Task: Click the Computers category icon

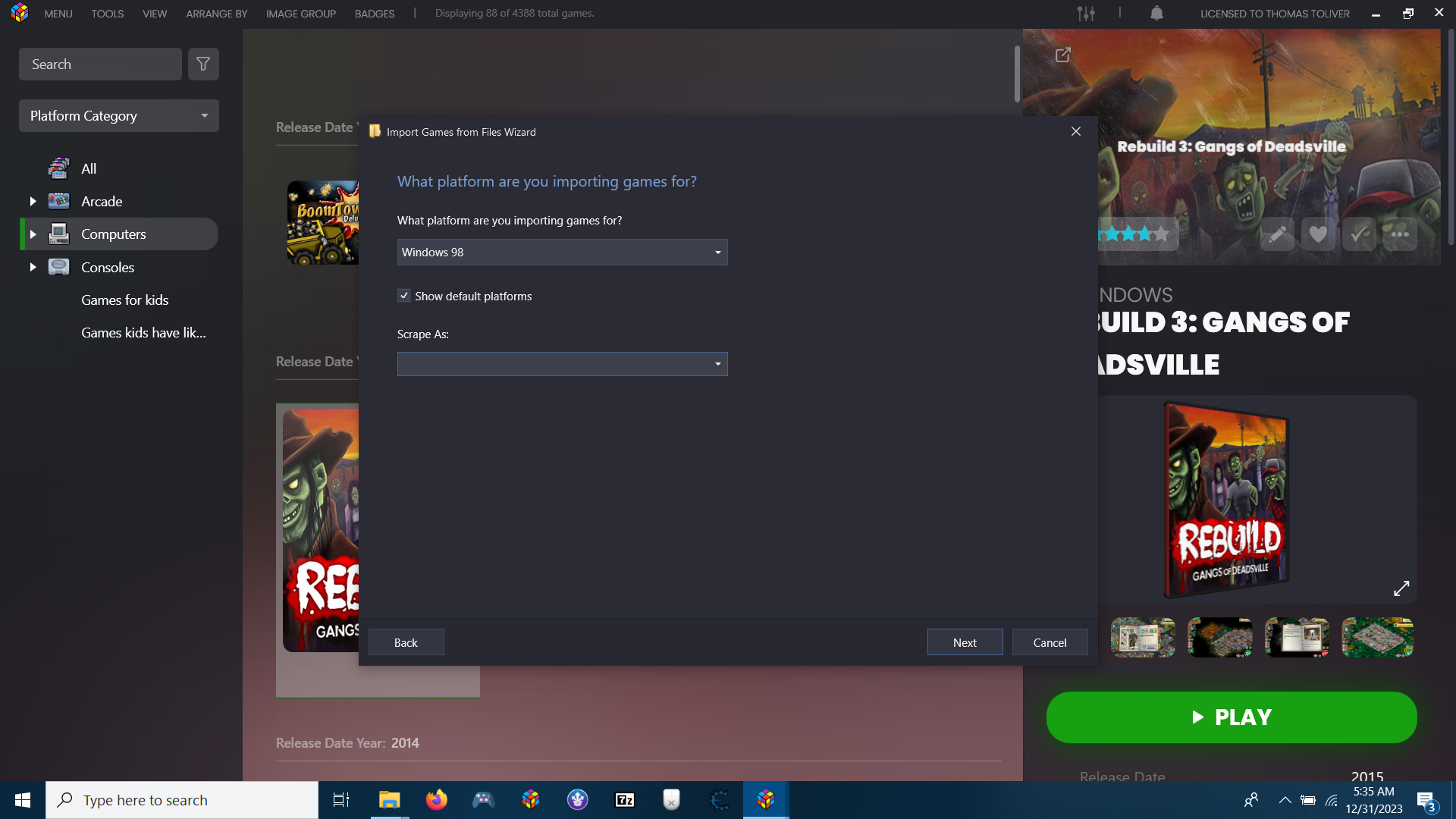Action: [x=59, y=234]
